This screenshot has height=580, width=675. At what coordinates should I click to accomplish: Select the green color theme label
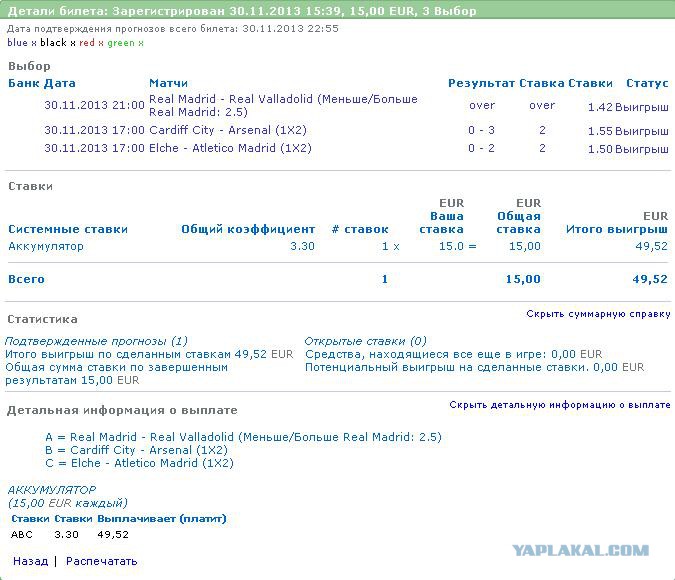pos(120,43)
